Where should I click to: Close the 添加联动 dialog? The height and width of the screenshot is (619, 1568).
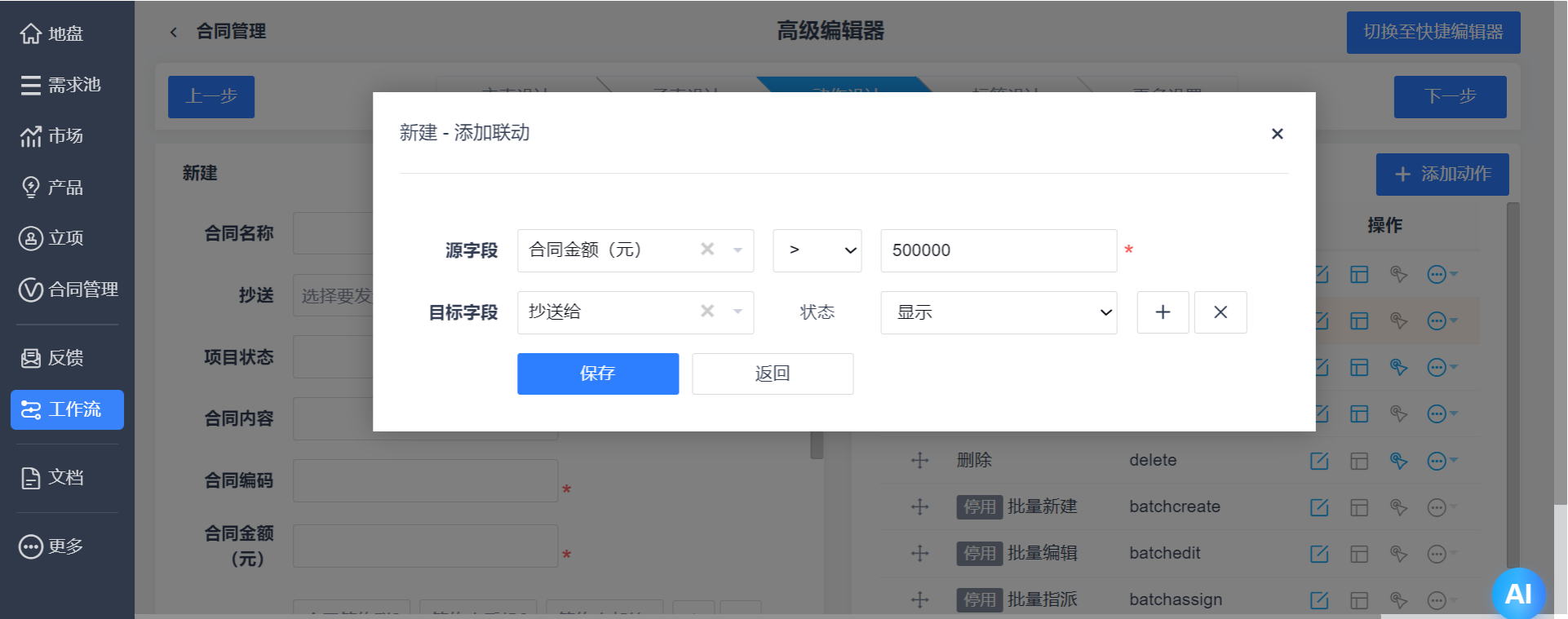coord(1277,134)
